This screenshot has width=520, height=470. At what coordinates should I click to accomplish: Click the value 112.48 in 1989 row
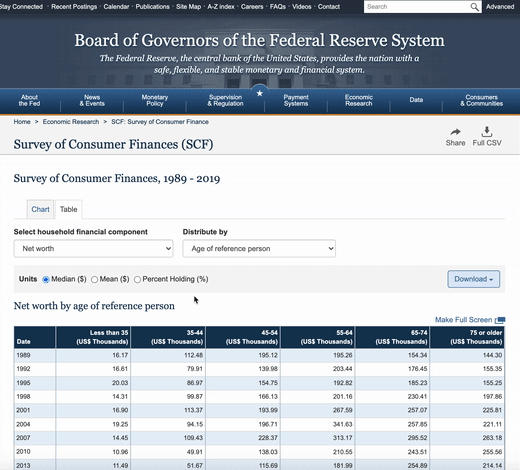point(193,355)
